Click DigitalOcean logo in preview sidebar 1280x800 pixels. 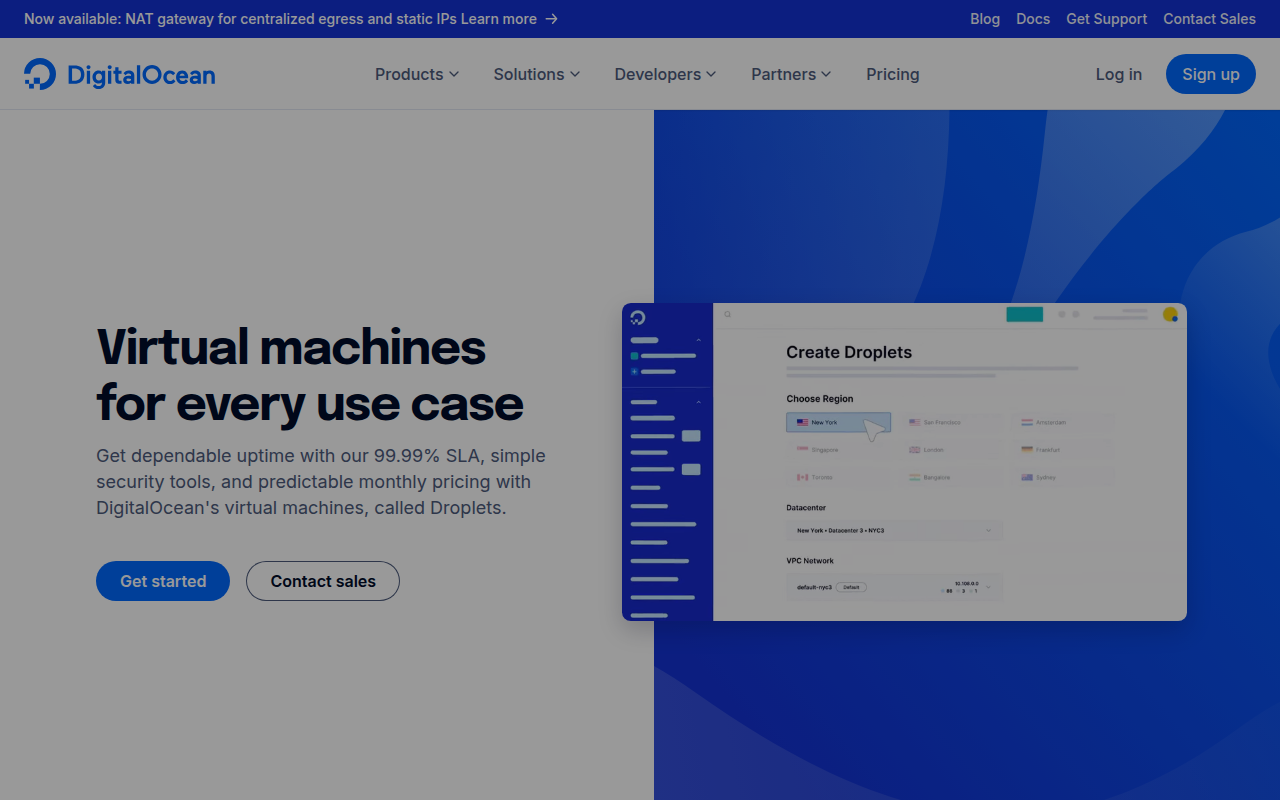tap(638, 318)
